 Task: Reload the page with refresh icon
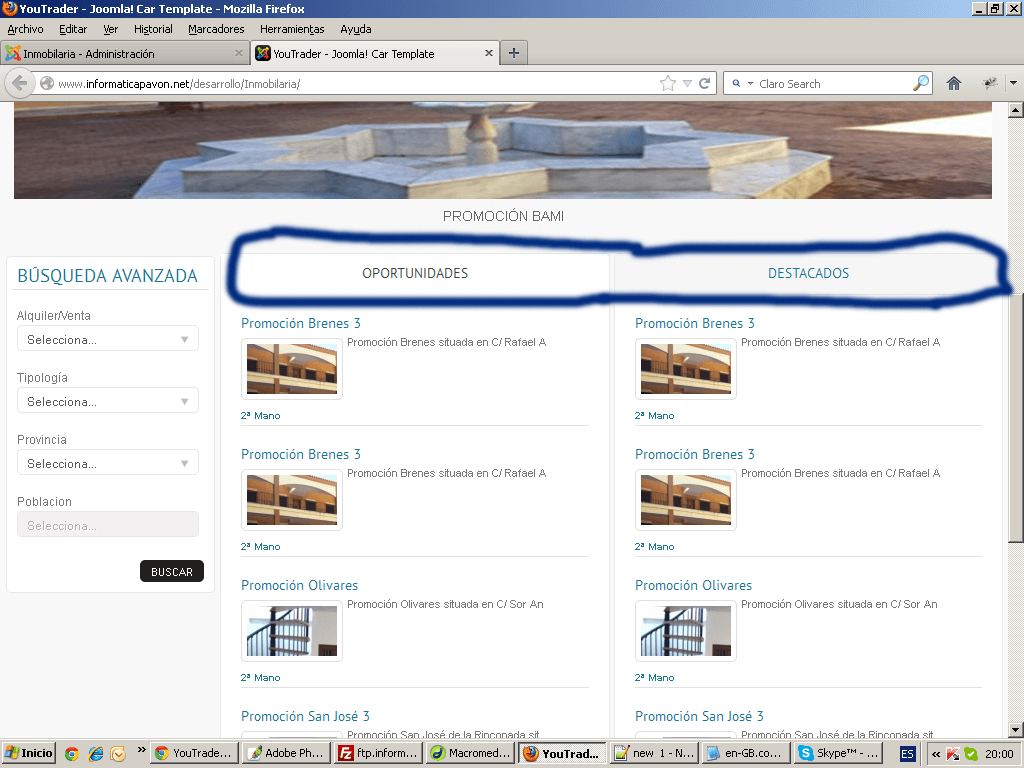tap(705, 84)
